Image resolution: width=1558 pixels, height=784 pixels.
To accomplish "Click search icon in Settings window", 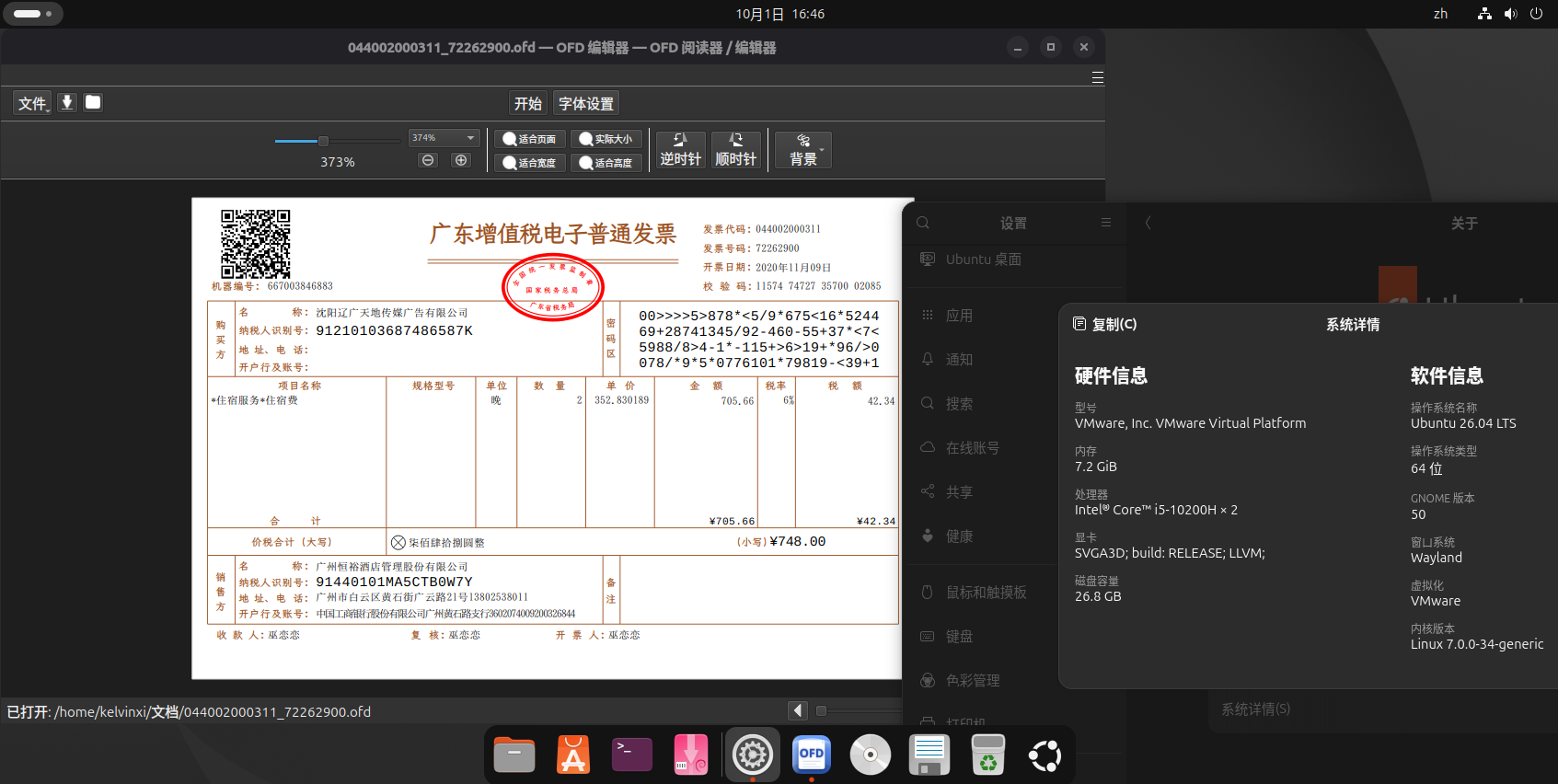I will [x=923, y=223].
